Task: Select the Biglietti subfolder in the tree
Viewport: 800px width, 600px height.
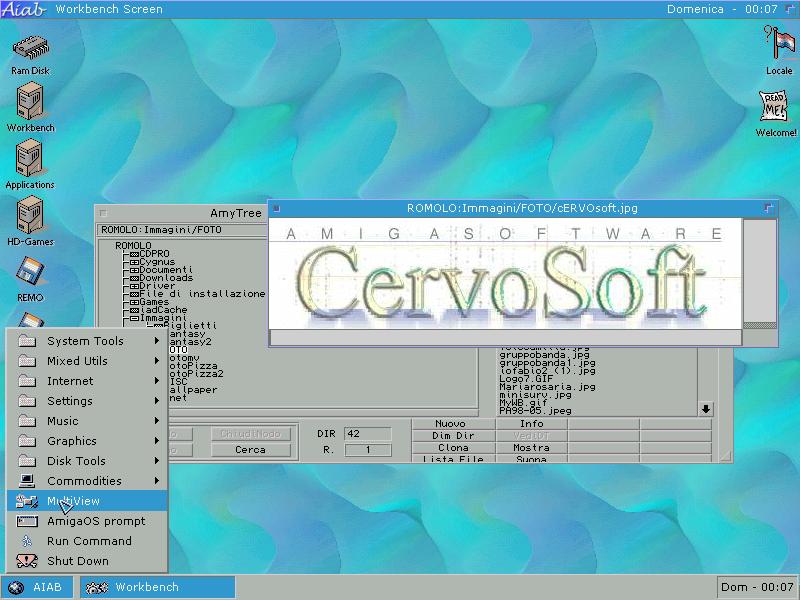Action: (190, 326)
